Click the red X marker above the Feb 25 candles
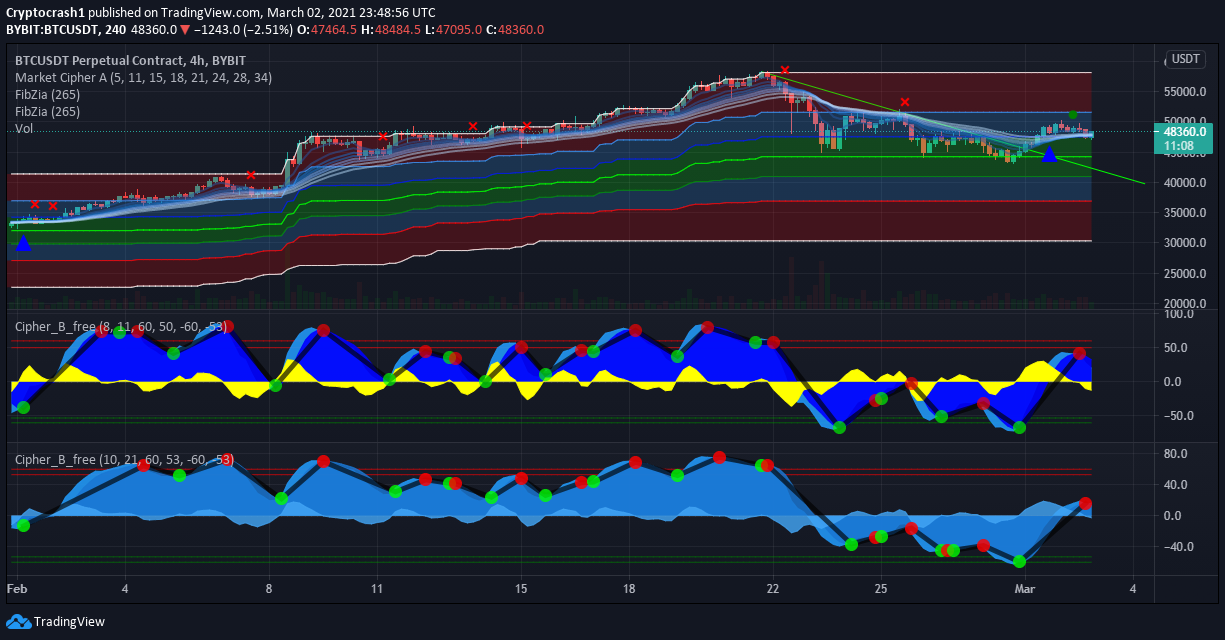1225x640 pixels. [x=905, y=102]
